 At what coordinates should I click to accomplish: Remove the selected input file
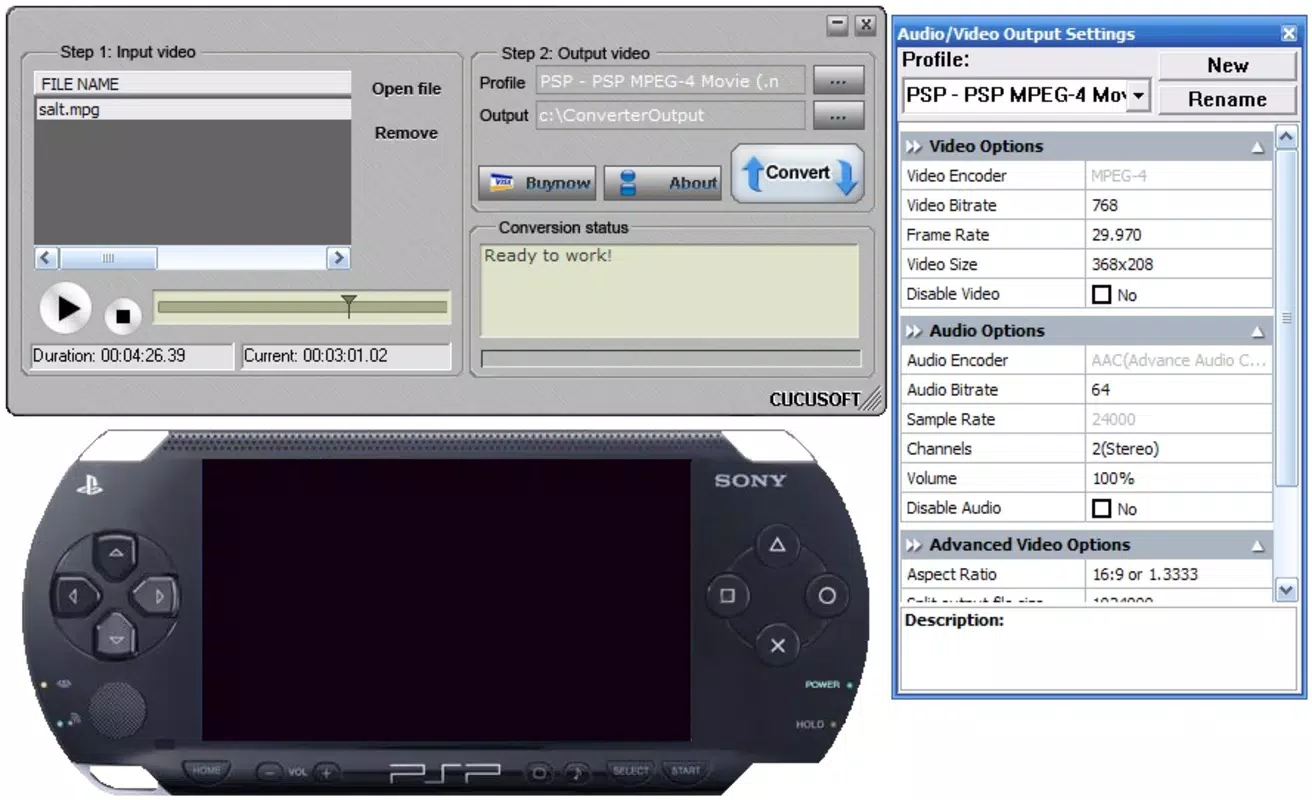click(x=406, y=132)
